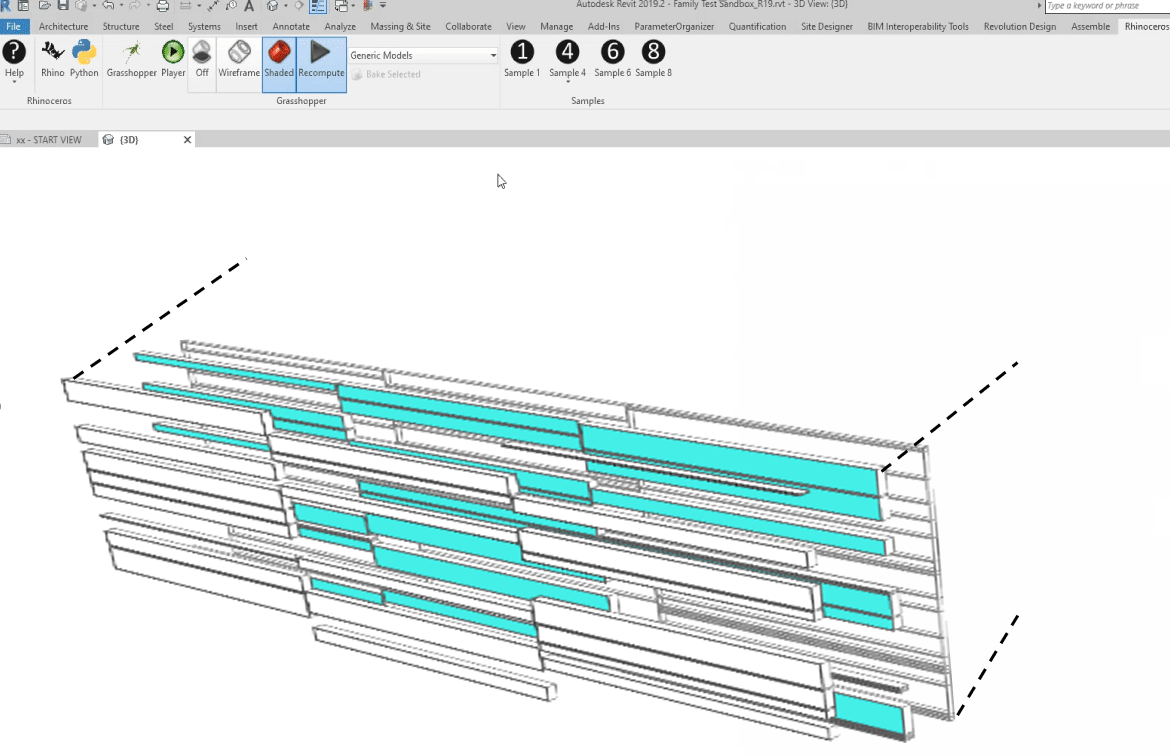Open the File menu
This screenshot has height=756, width=1170.
(x=14, y=26)
